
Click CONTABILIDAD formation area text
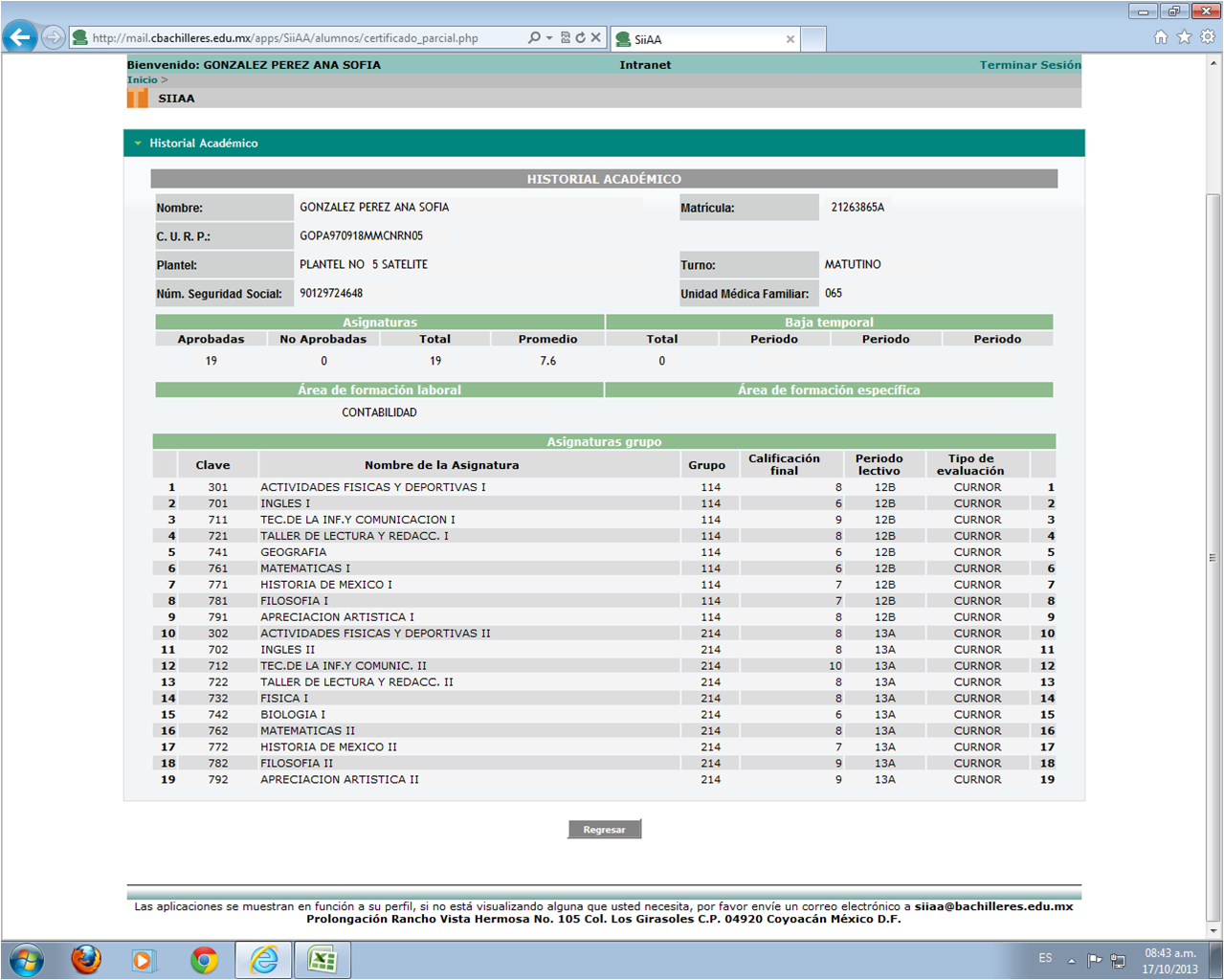379,412
